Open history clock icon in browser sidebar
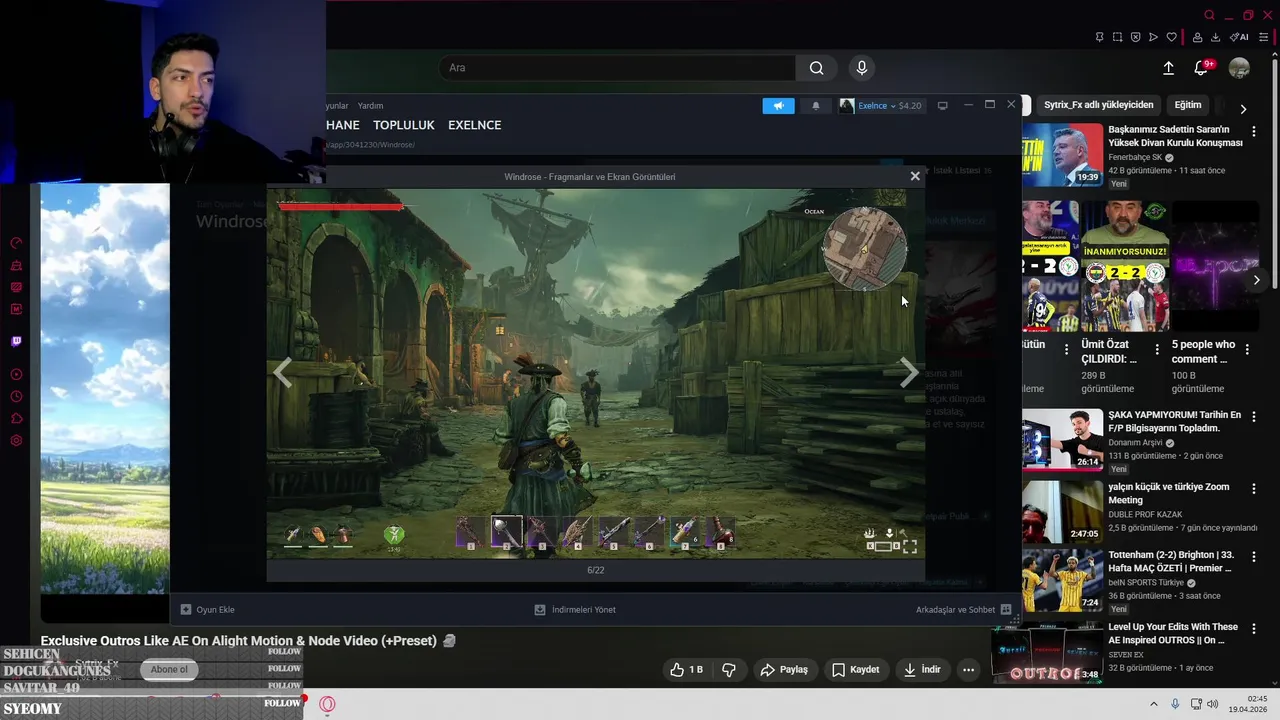 click(x=16, y=396)
